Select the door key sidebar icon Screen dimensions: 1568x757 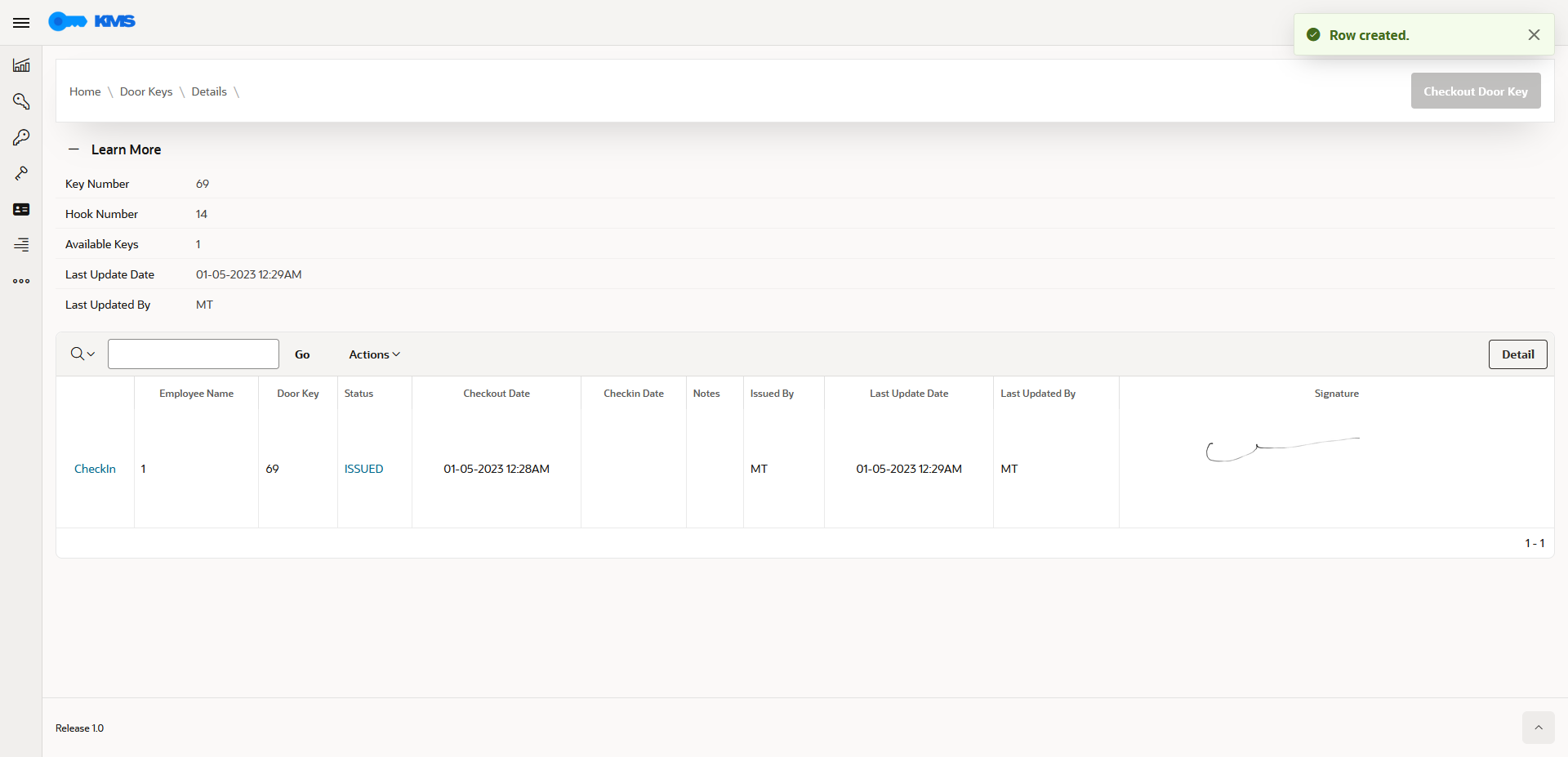coord(21,137)
